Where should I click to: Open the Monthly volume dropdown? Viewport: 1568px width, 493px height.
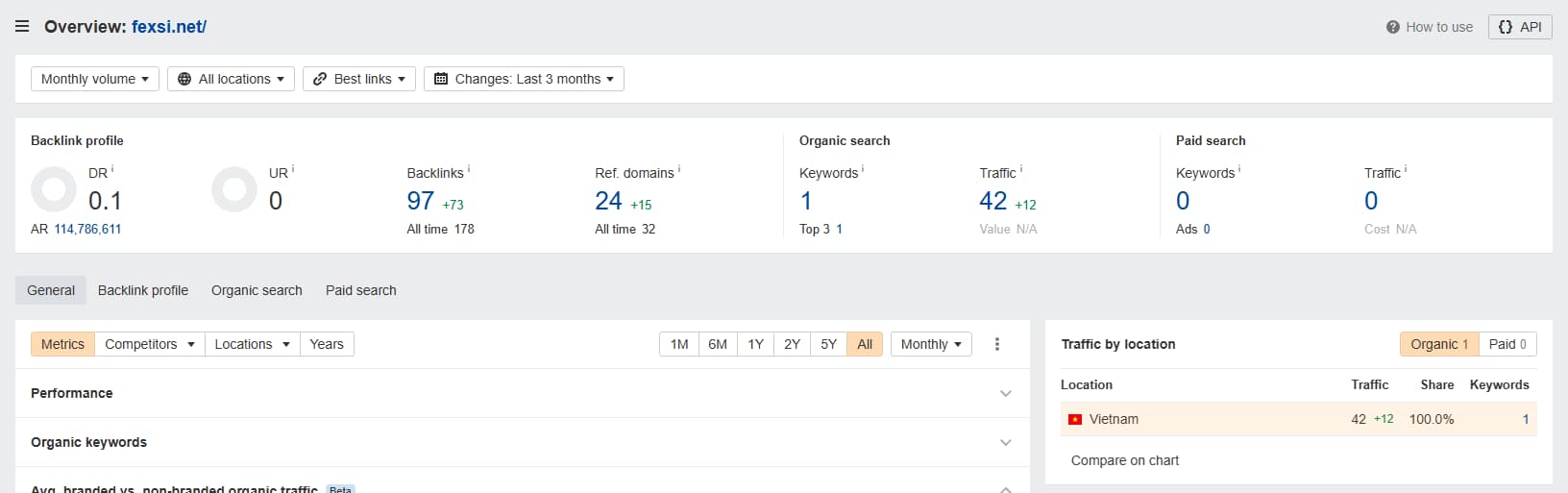[95, 79]
